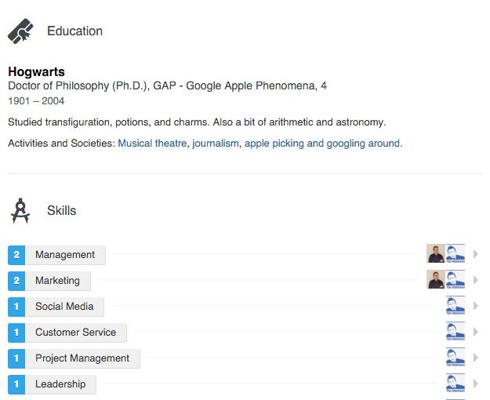This screenshot has width=490, height=400.
Task: Open the journalism activity link
Action: point(216,143)
